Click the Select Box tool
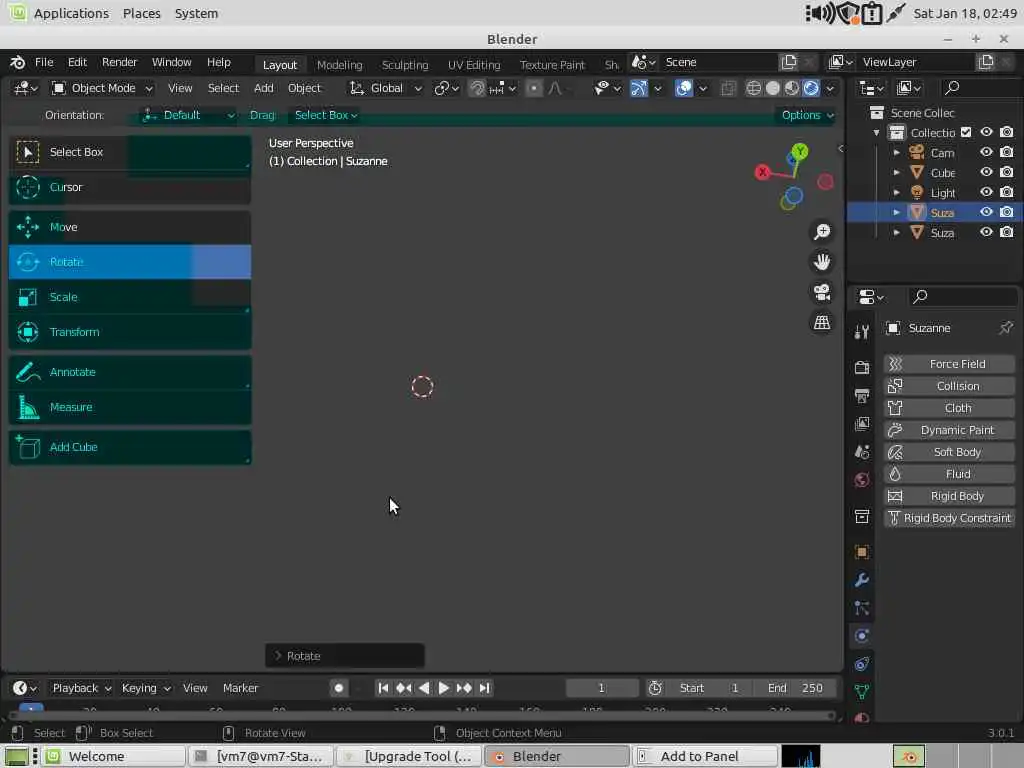Screen dimensions: 1024x768 tap(129, 152)
